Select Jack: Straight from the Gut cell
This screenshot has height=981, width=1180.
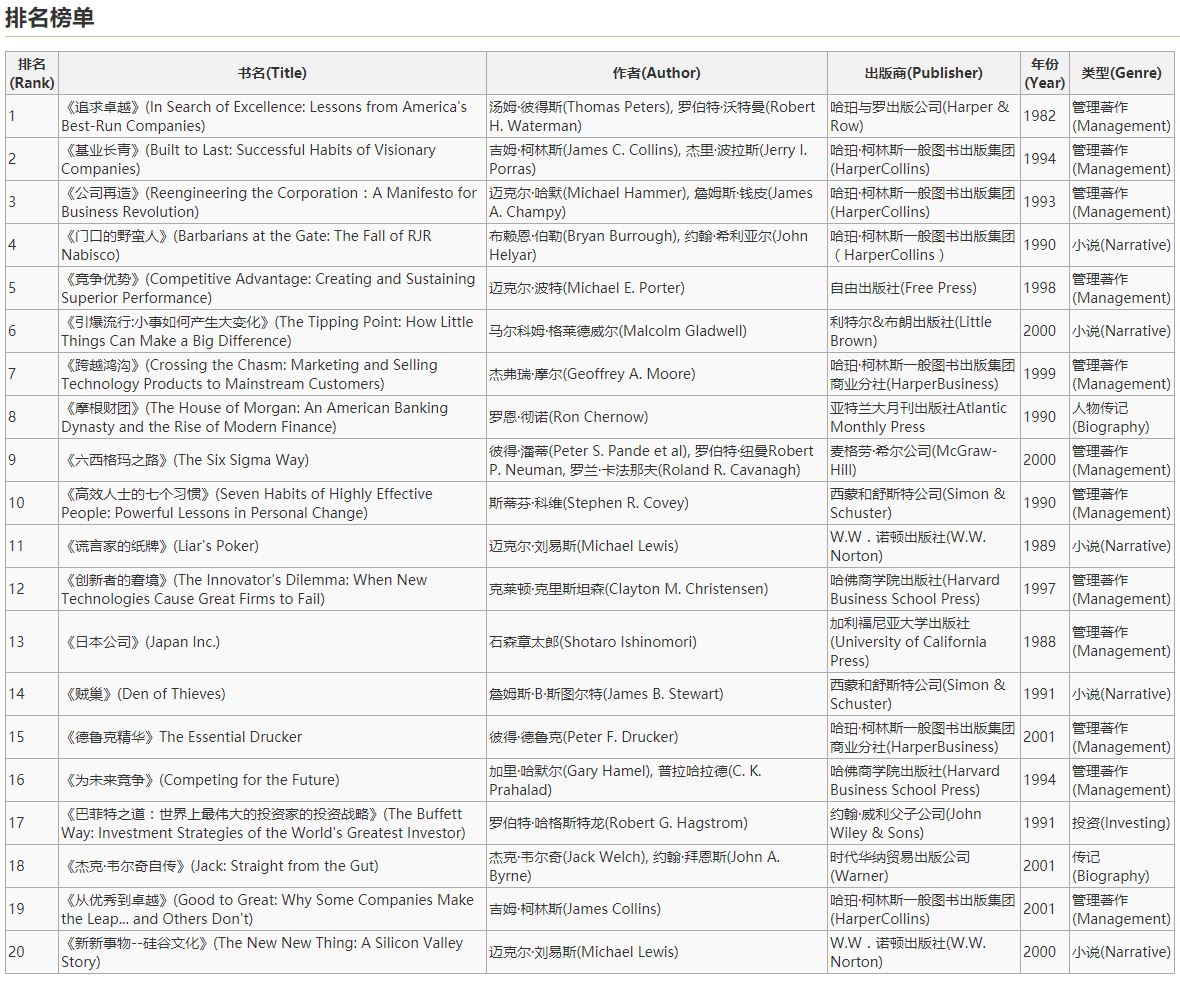(x=272, y=865)
